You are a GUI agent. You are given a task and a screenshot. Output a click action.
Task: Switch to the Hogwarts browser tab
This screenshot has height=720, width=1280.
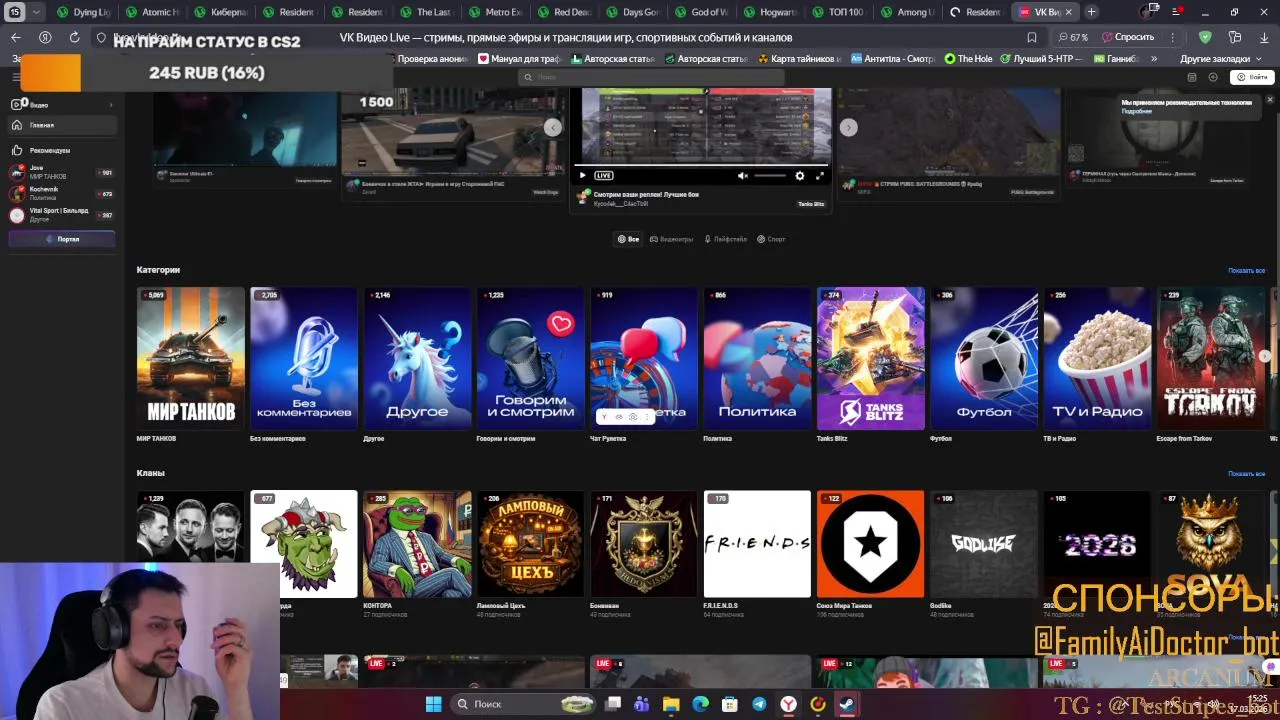pos(770,12)
